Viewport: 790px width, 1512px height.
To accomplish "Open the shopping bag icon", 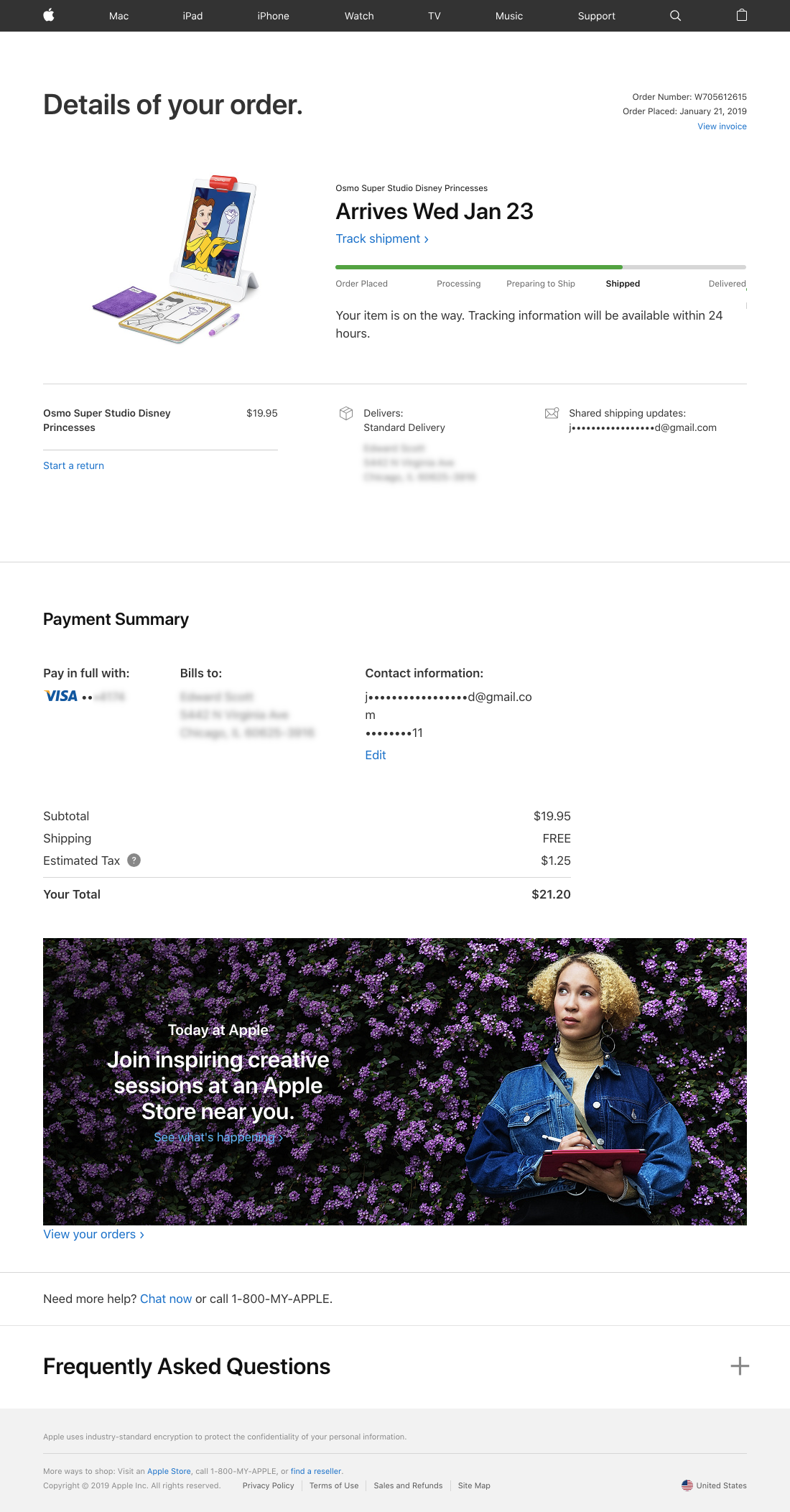I will point(742,15).
